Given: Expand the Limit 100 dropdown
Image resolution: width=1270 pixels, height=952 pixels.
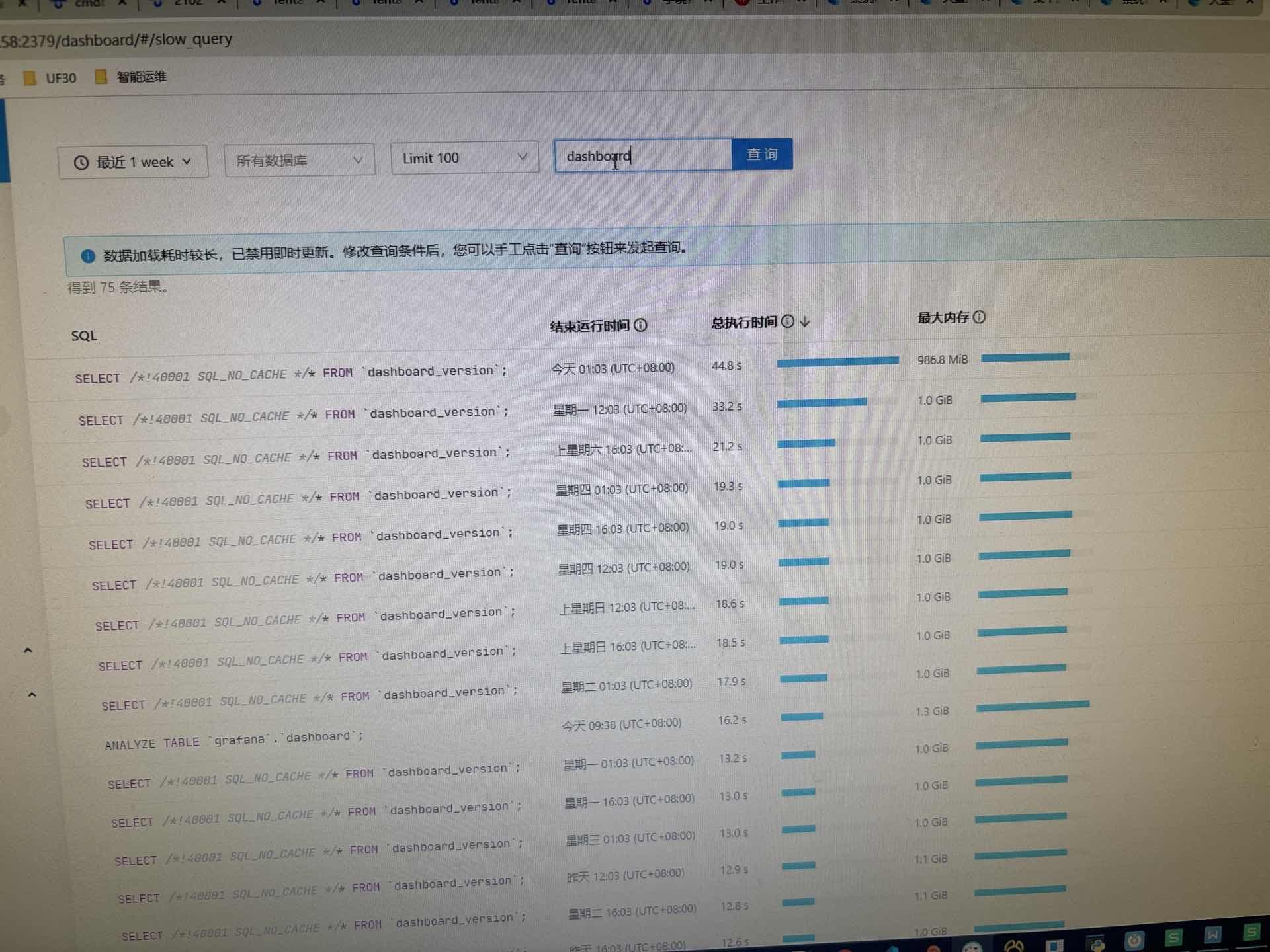Looking at the screenshot, I should tap(464, 158).
